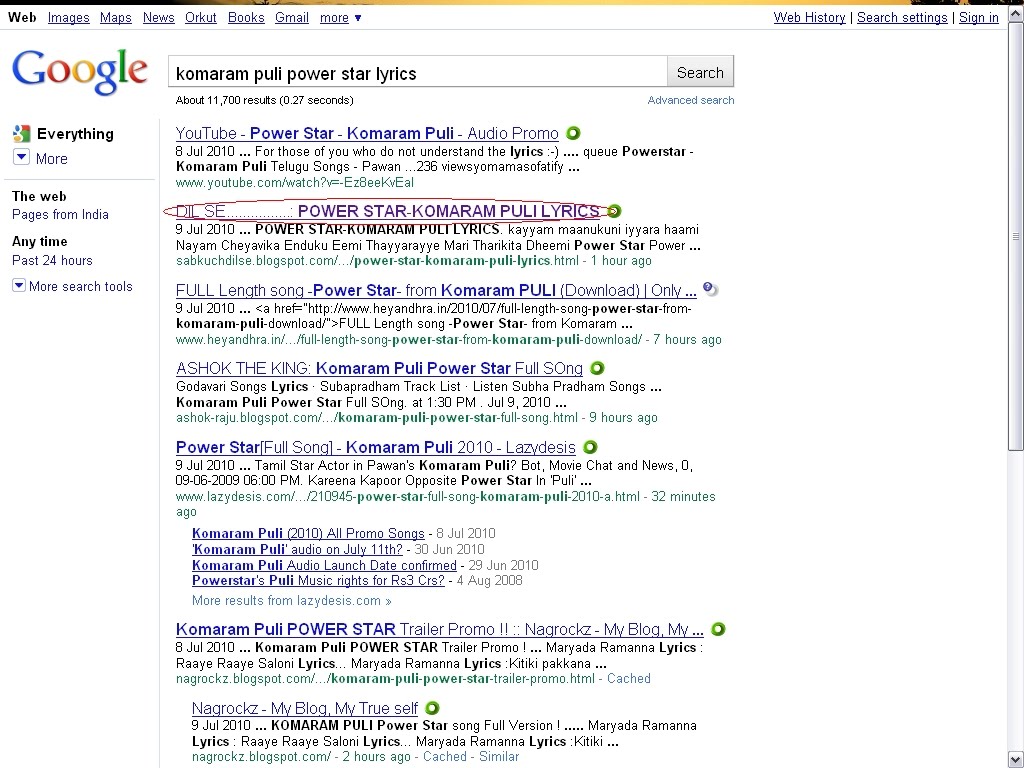Click the vertical scrollbar thumb
Viewport: 1024px width, 768px height.
1016,236
